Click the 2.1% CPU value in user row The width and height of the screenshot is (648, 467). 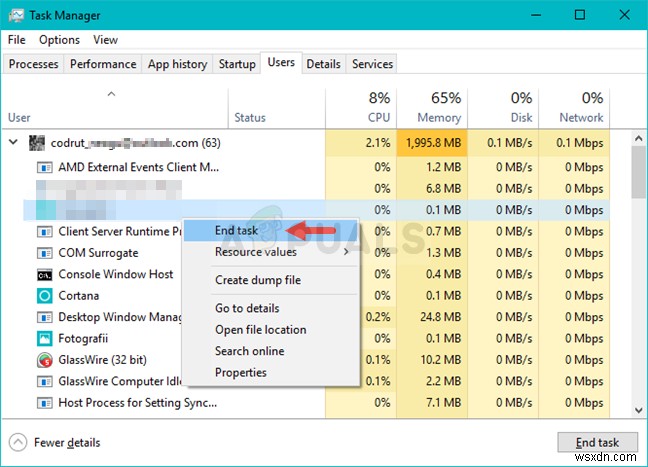[378, 143]
